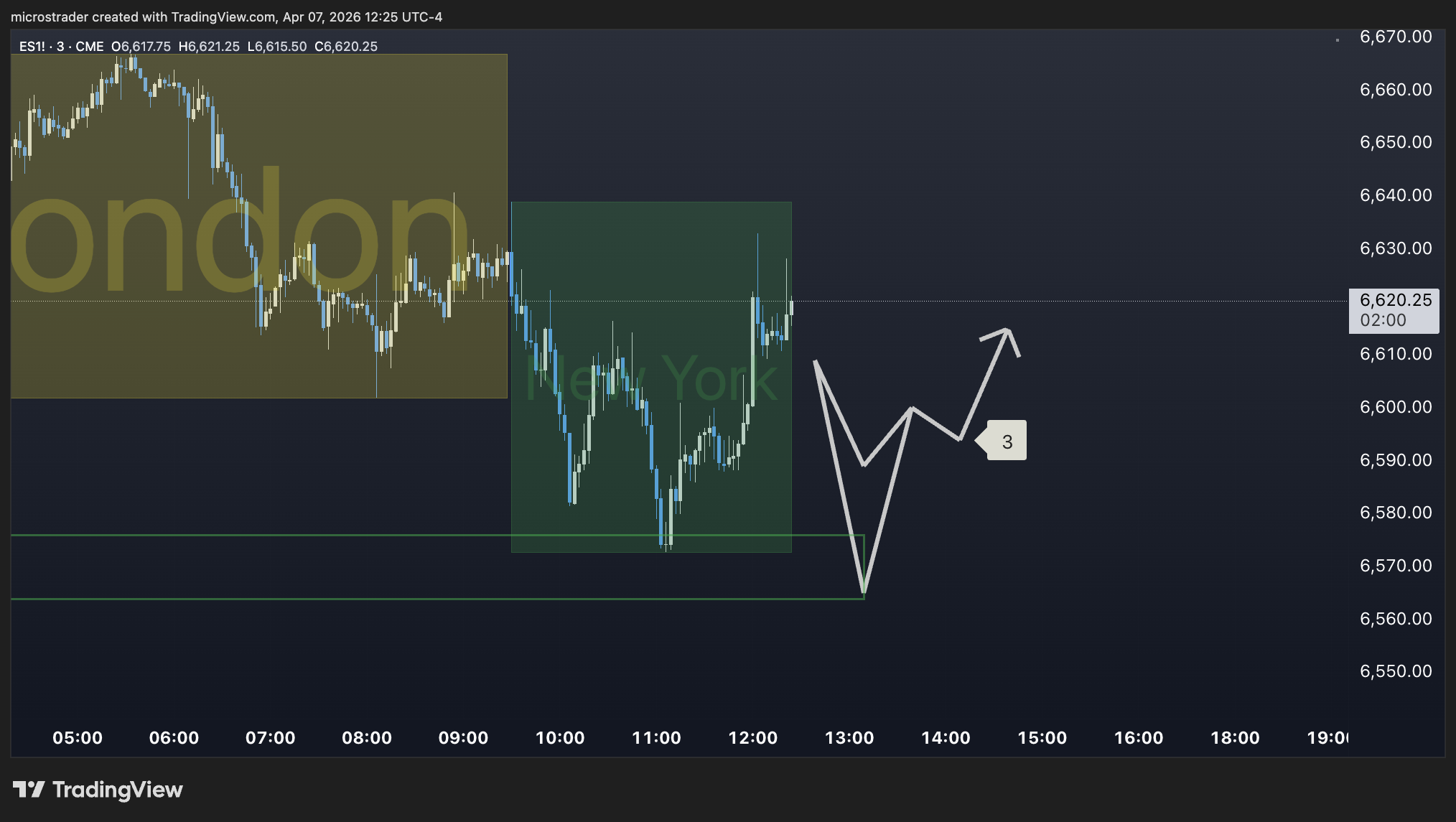Click the 11:00 time axis label
Screen dimensions: 1456x822
[656, 738]
